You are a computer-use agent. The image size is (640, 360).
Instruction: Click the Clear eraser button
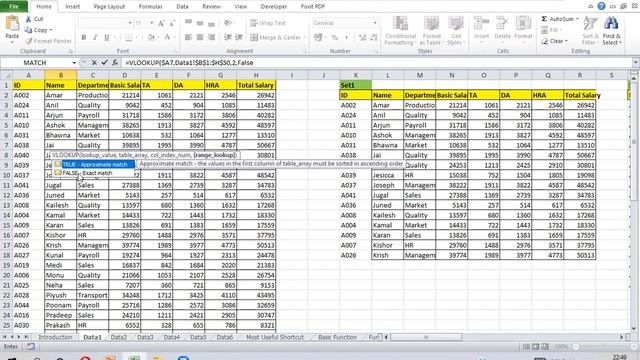click(x=554, y=41)
